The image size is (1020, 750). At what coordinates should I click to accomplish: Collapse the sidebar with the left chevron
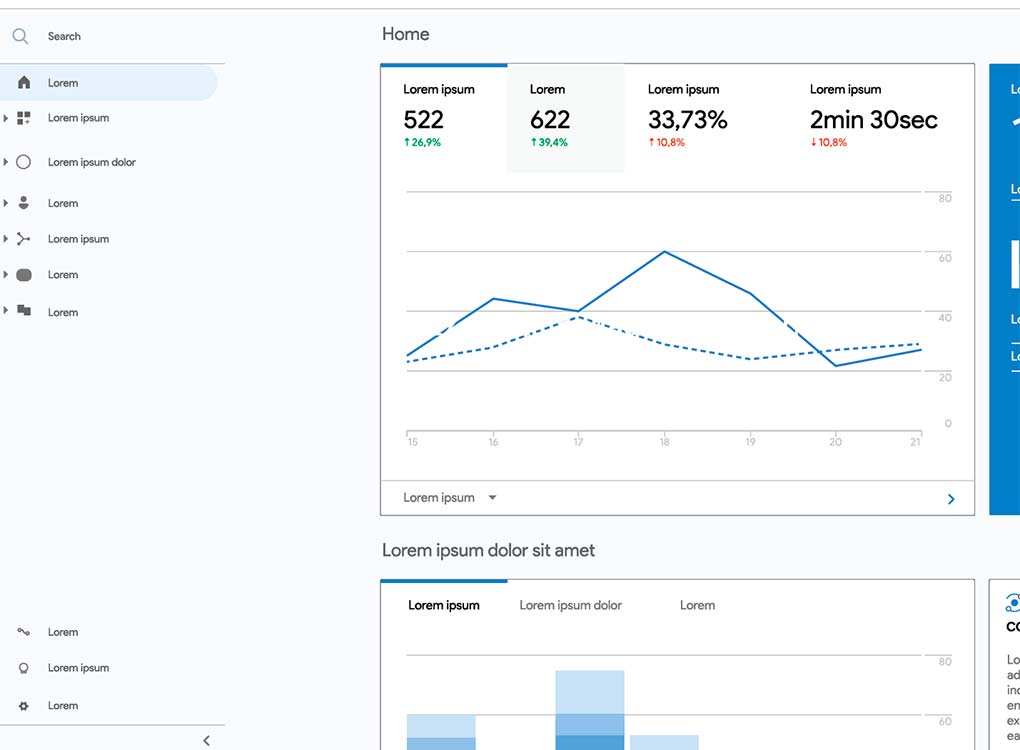click(x=206, y=740)
